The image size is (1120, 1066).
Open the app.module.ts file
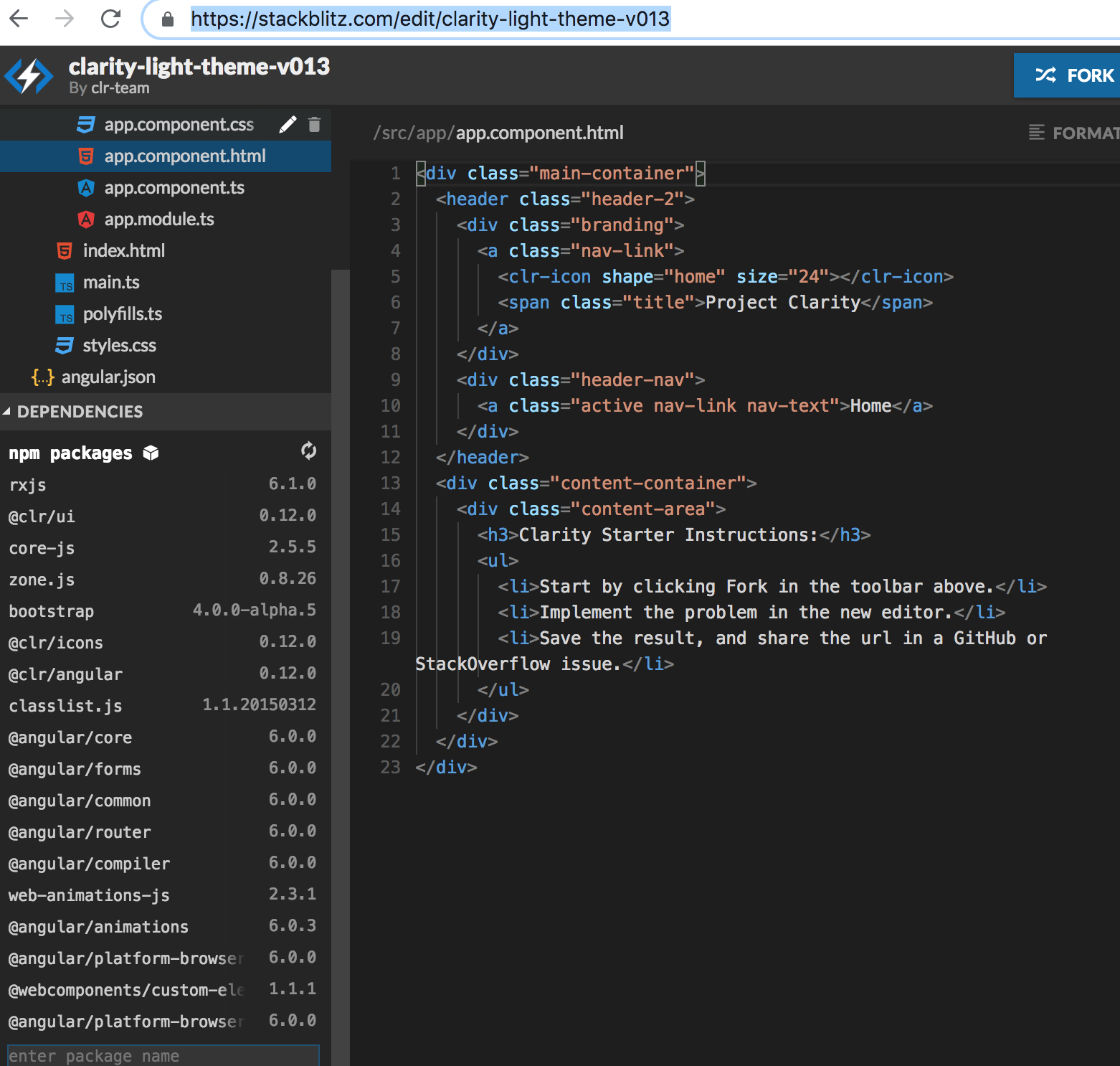coord(159,220)
